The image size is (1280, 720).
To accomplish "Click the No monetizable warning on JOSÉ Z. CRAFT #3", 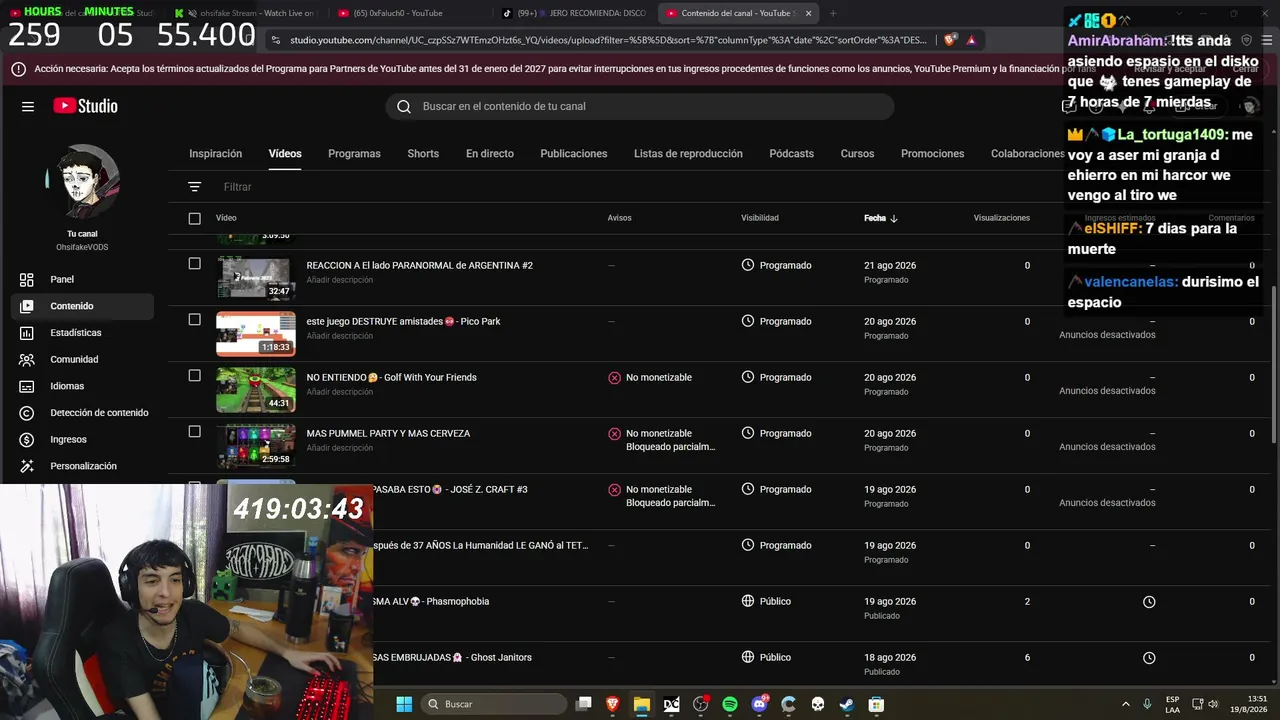I will pos(650,490).
